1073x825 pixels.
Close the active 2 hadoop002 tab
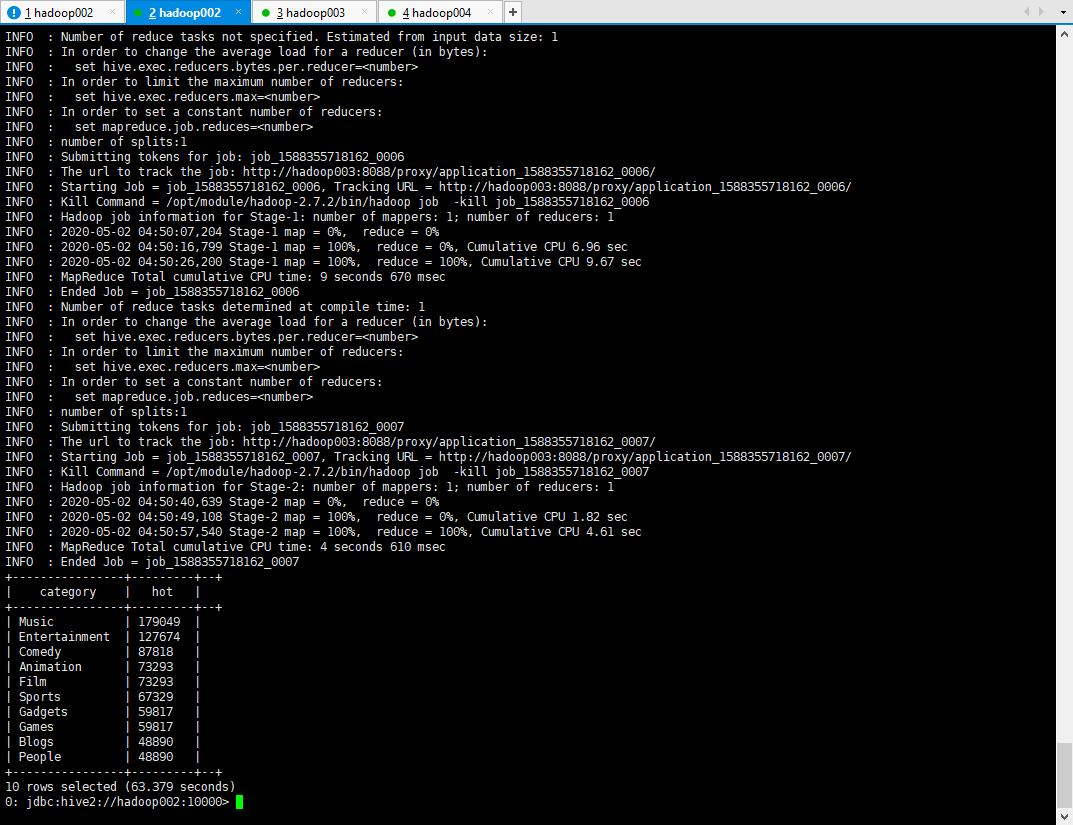point(238,12)
